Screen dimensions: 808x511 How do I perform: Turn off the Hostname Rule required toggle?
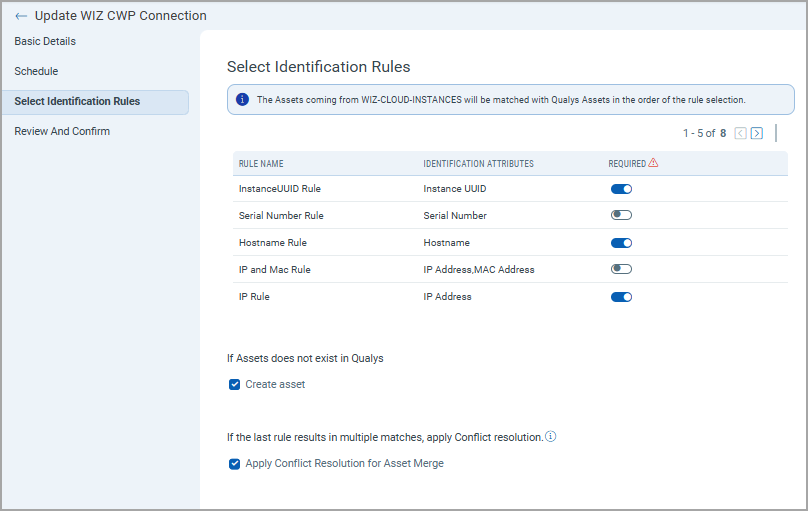(x=621, y=242)
